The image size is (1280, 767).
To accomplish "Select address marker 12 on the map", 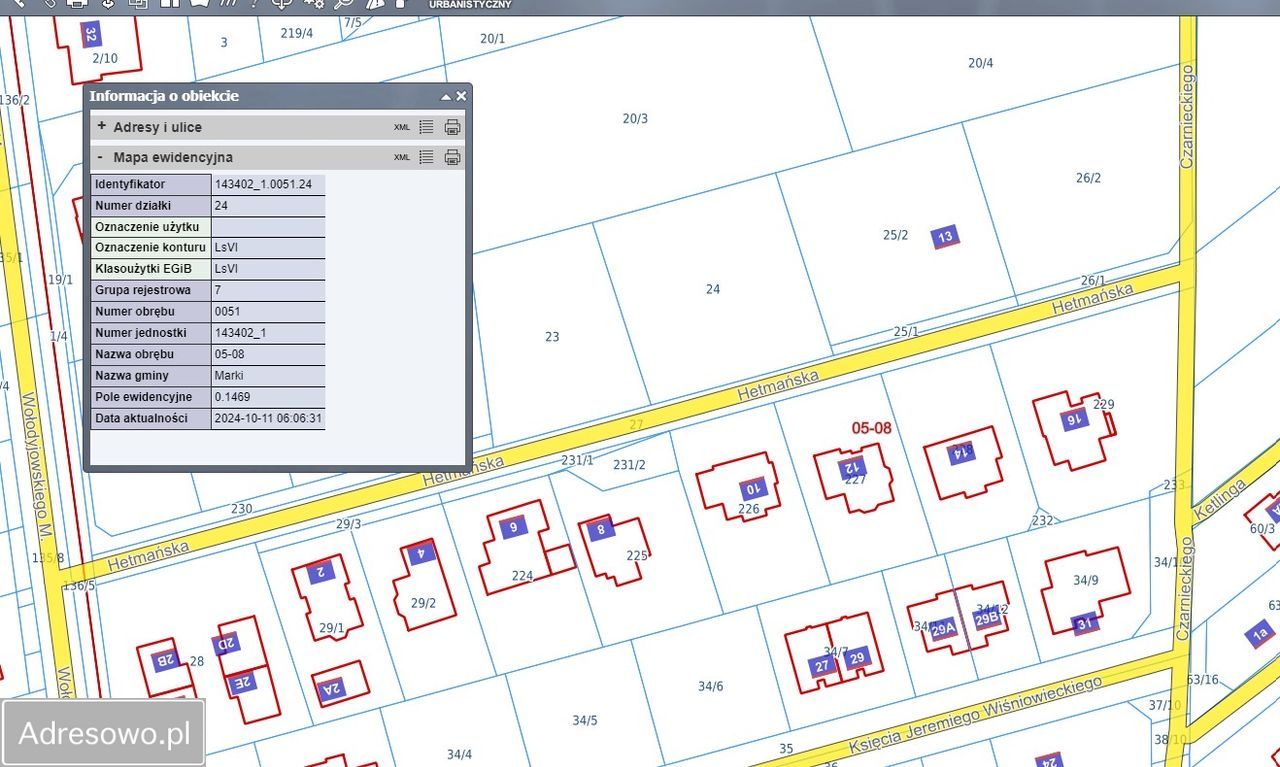I will (852, 467).
